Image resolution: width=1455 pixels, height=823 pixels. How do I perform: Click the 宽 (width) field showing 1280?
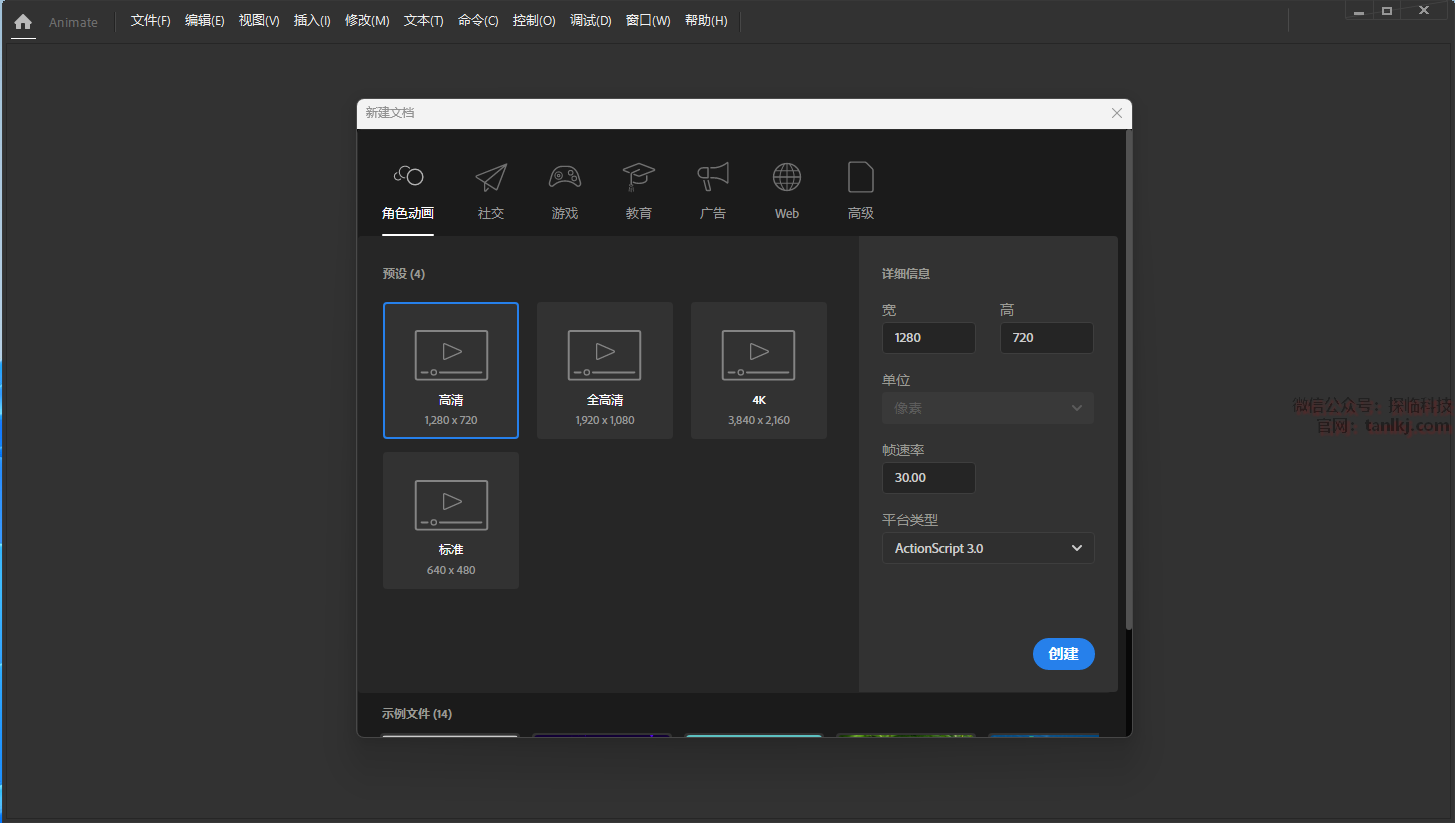click(928, 338)
